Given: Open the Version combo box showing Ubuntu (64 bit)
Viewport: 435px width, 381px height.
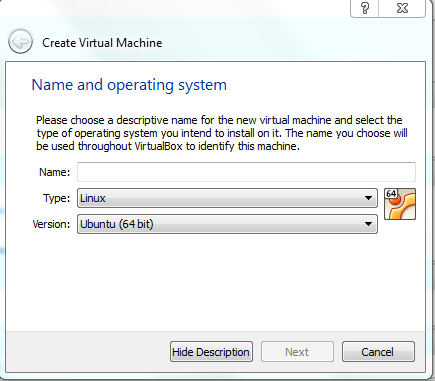Looking at the screenshot, I should tap(227, 224).
